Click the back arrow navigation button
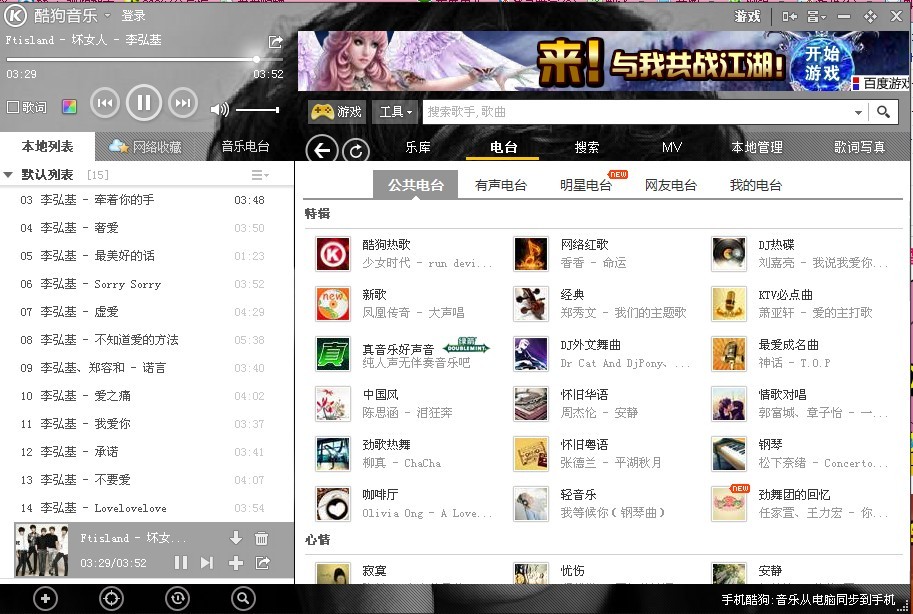The image size is (913, 614). [321, 150]
